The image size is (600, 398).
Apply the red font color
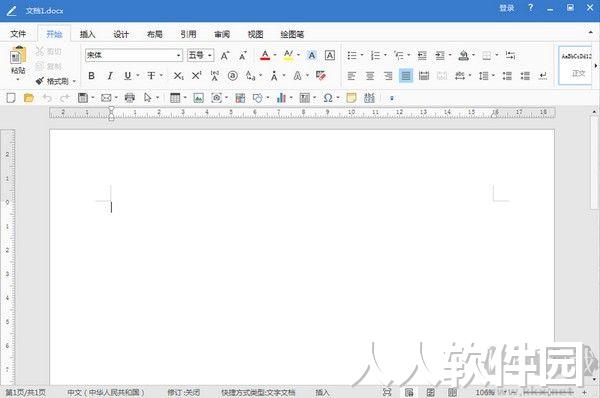265,56
